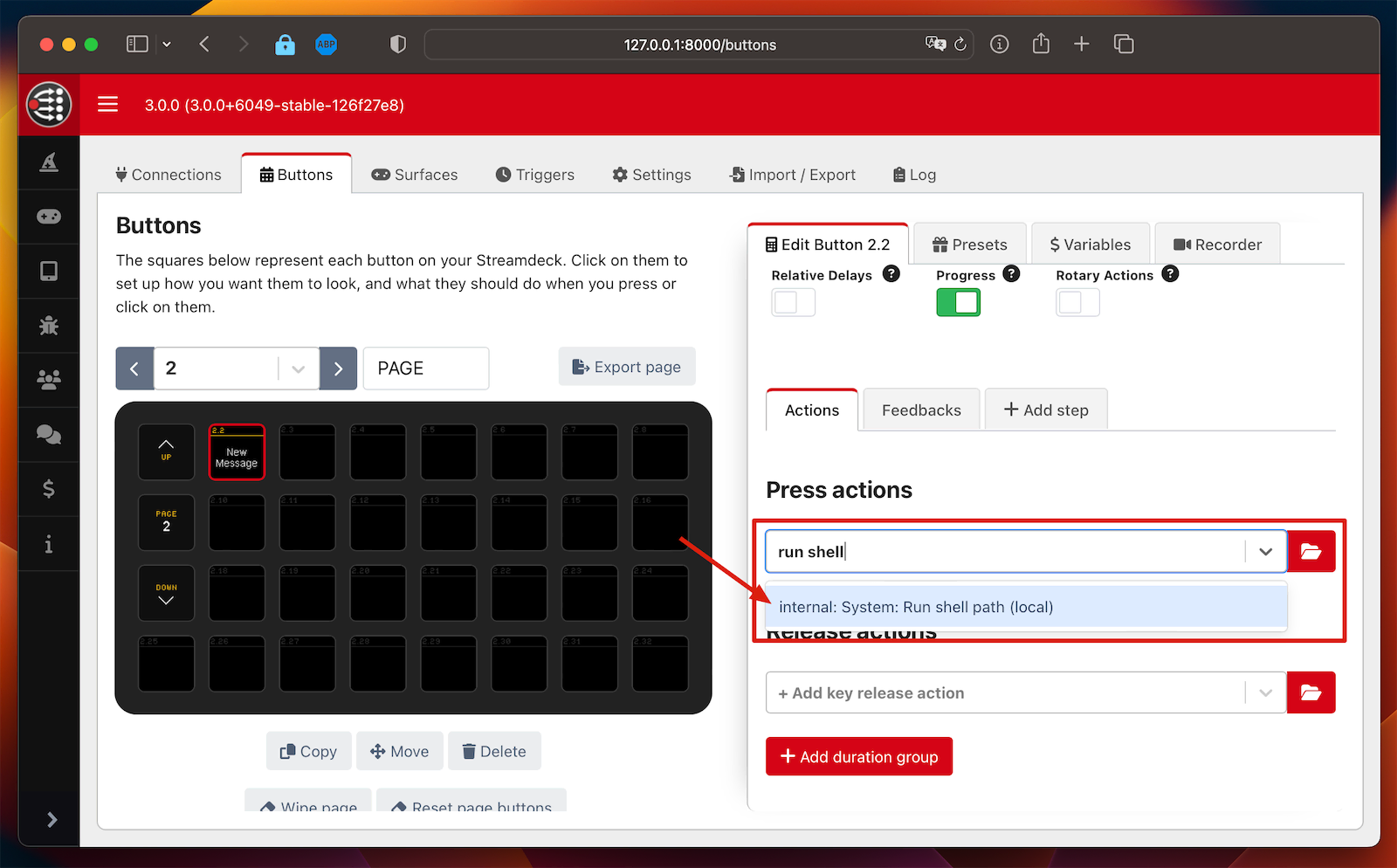1397x868 pixels.
Task: Open the Triggers tab
Action: coord(535,175)
